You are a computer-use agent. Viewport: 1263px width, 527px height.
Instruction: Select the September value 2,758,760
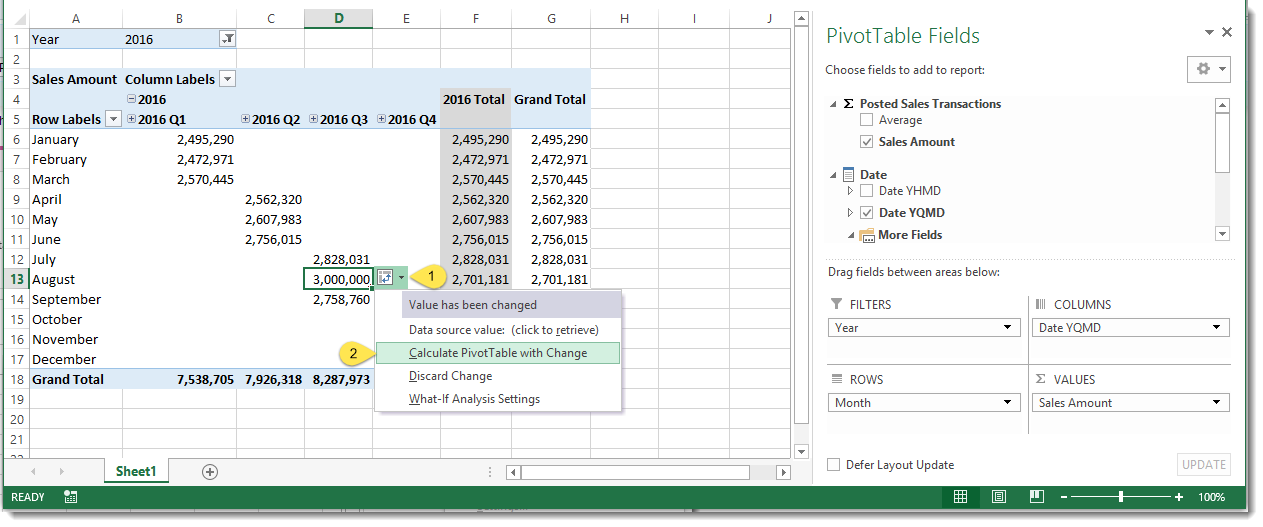pyautogui.click(x=338, y=299)
